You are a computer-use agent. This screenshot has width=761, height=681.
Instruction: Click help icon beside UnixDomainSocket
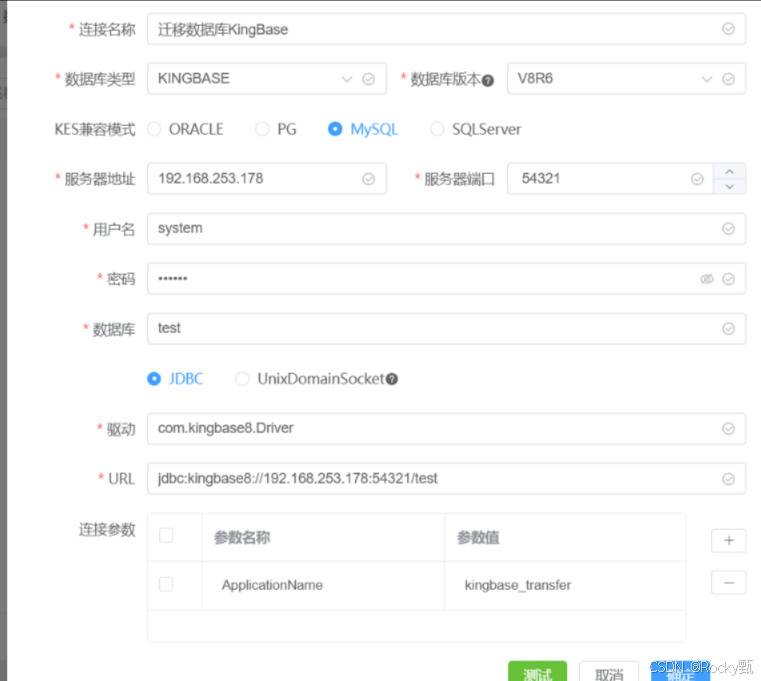click(392, 379)
